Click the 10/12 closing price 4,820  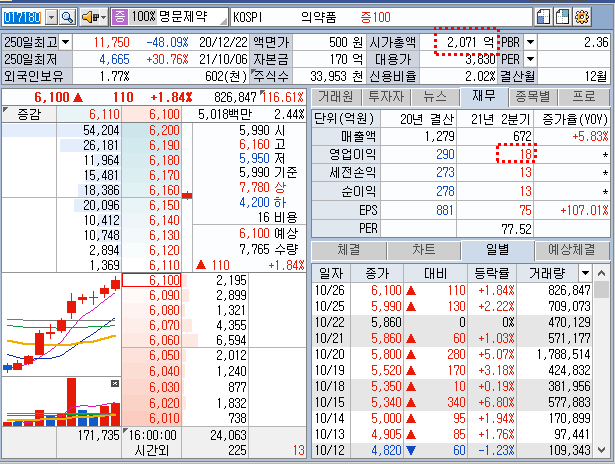click(x=386, y=450)
